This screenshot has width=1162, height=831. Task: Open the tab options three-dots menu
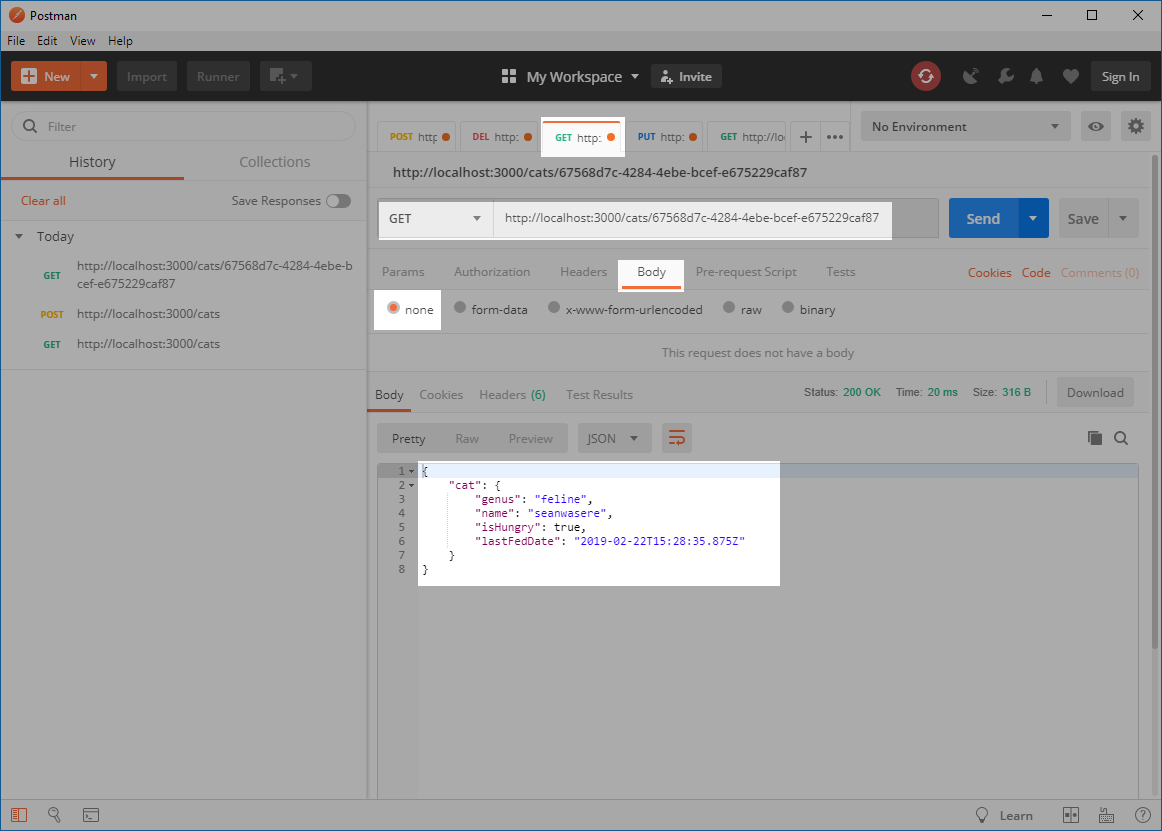(835, 137)
